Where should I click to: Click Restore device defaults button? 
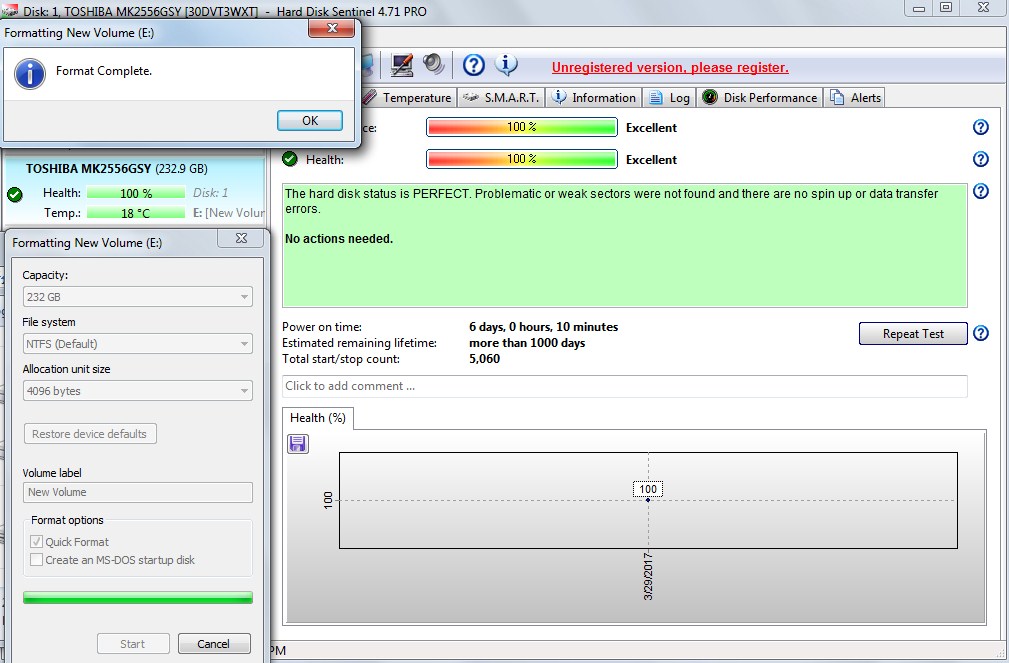pos(89,433)
